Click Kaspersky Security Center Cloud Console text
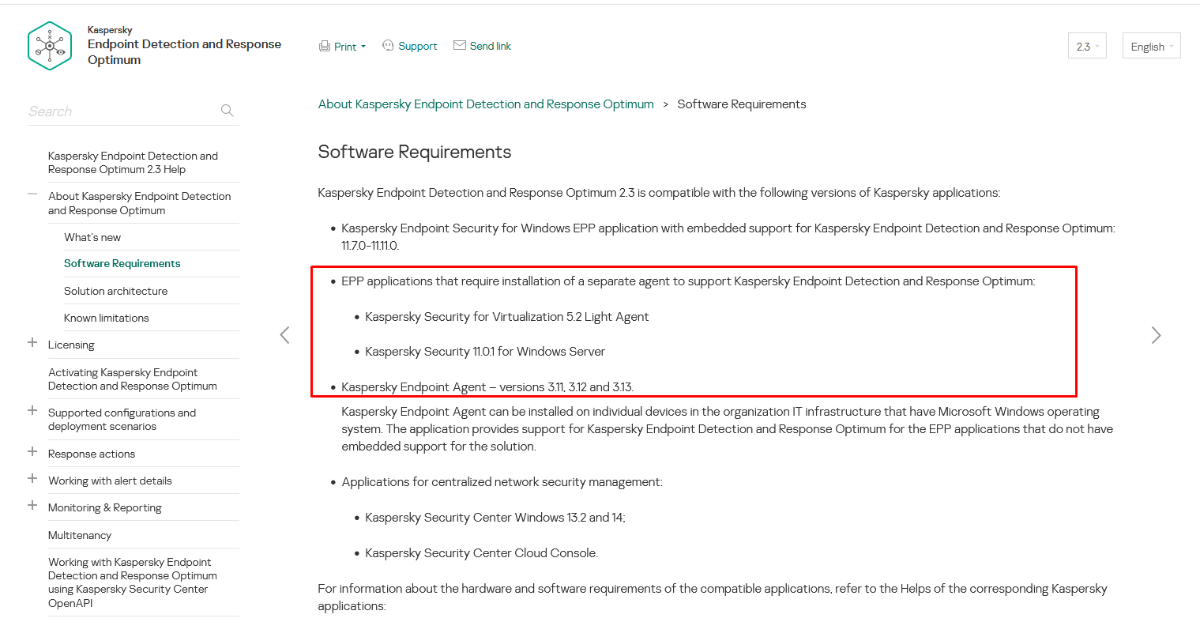This screenshot has height=622, width=1200. tap(481, 553)
